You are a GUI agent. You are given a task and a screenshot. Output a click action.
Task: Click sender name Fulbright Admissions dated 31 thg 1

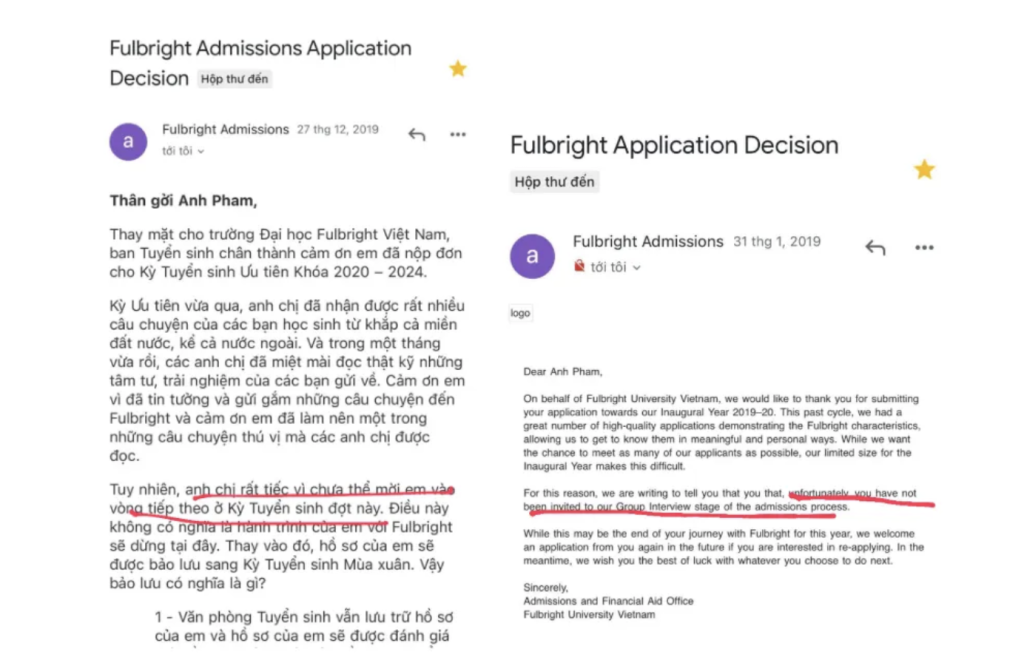click(648, 242)
